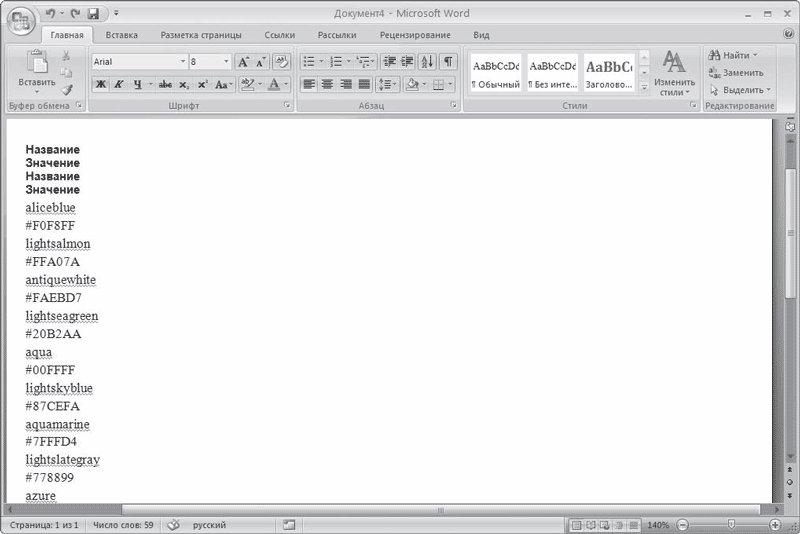Open the Arial font name dropdown

[183, 62]
